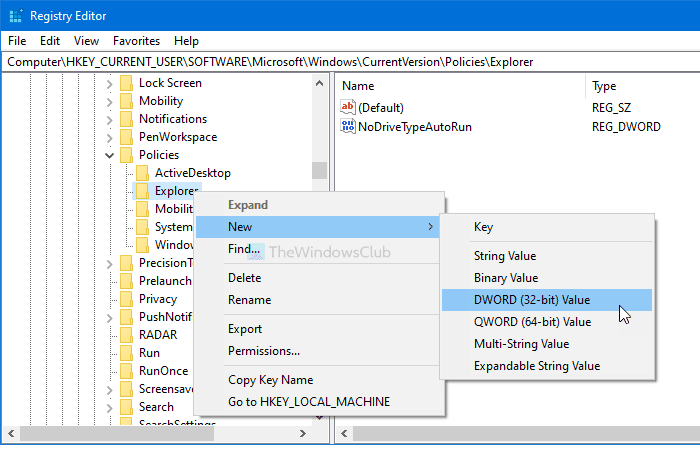Open the Favorites menu
The width and height of the screenshot is (700, 452).
click(134, 41)
